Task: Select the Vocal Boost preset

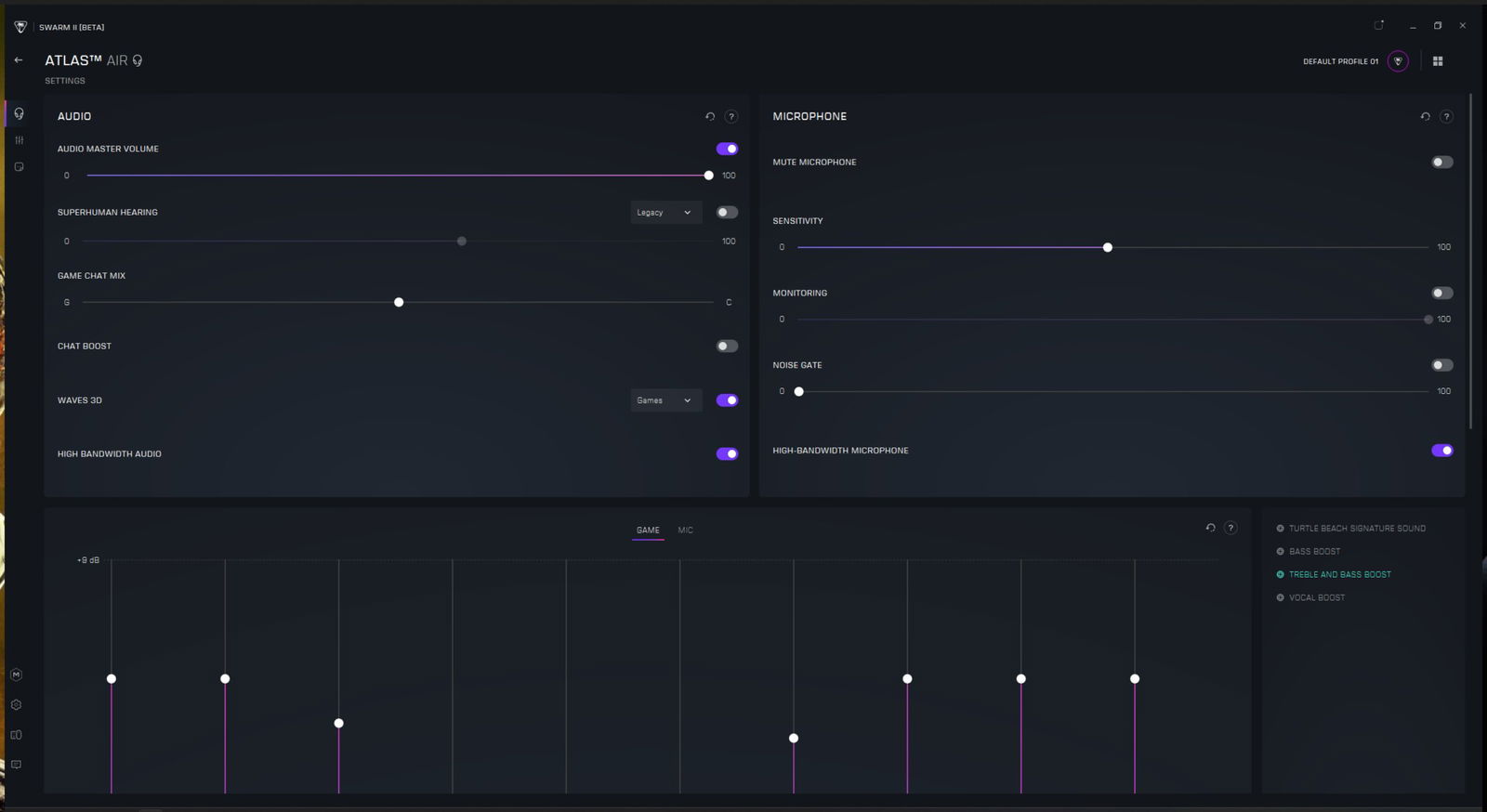Action: pos(1316,598)
